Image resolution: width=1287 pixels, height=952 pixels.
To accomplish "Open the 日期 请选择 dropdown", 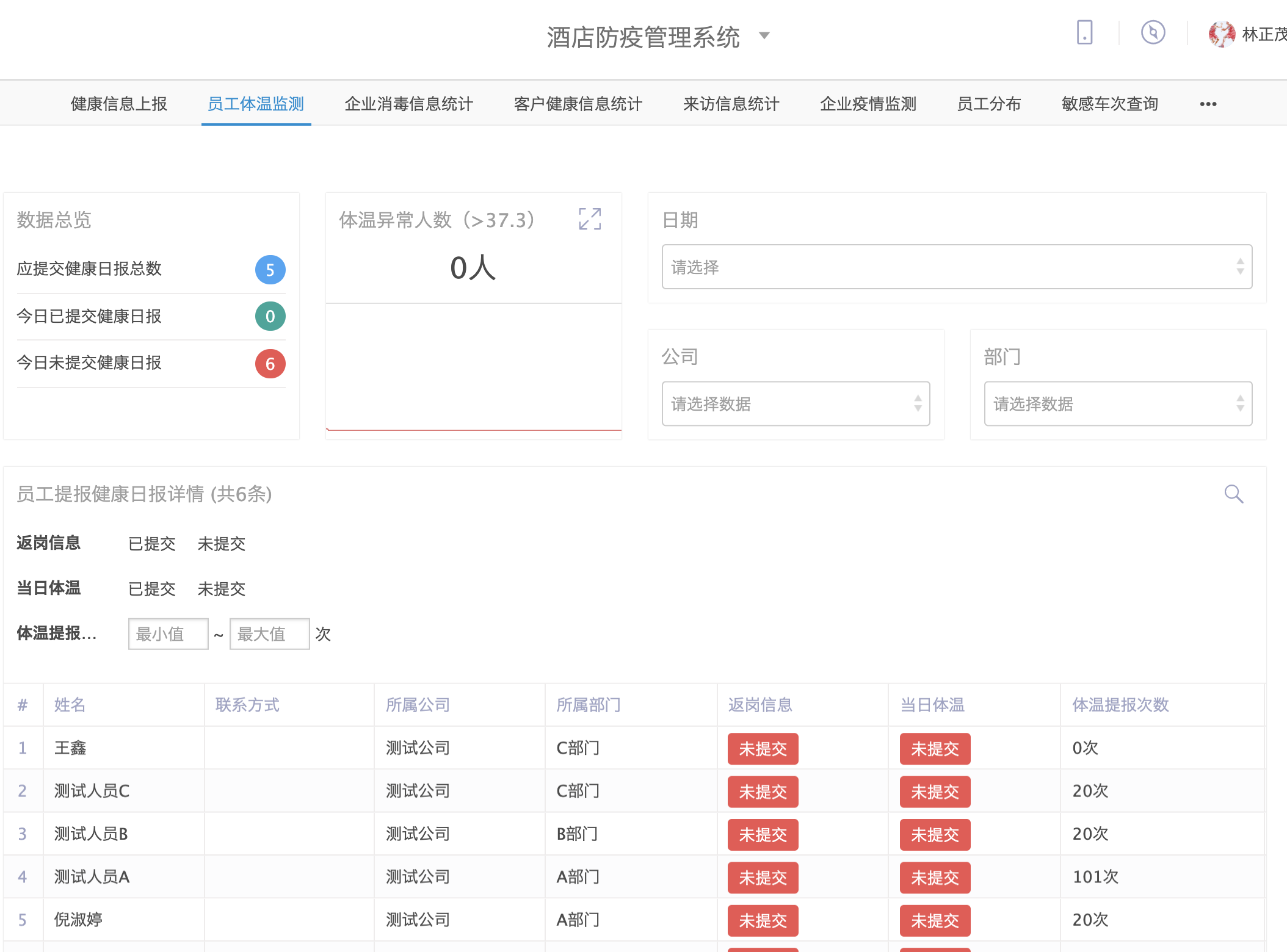I will click(957, 267).
